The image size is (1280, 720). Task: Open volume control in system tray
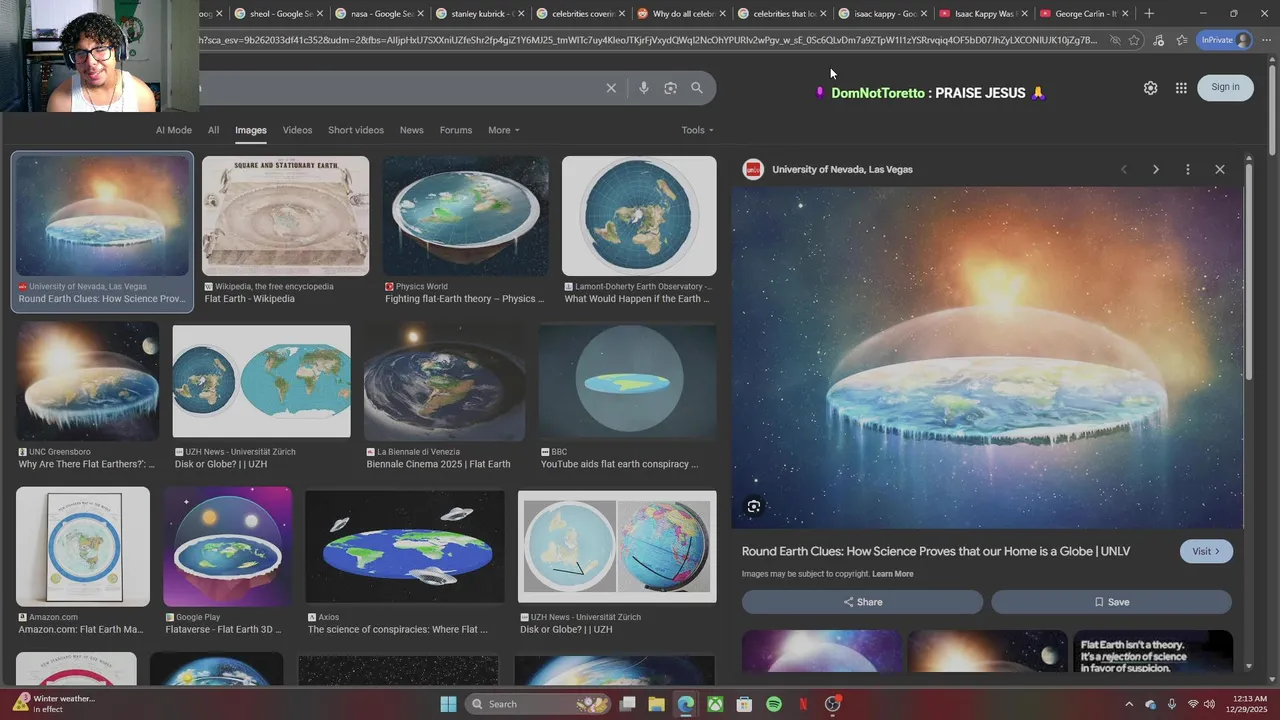point(1209,704)
